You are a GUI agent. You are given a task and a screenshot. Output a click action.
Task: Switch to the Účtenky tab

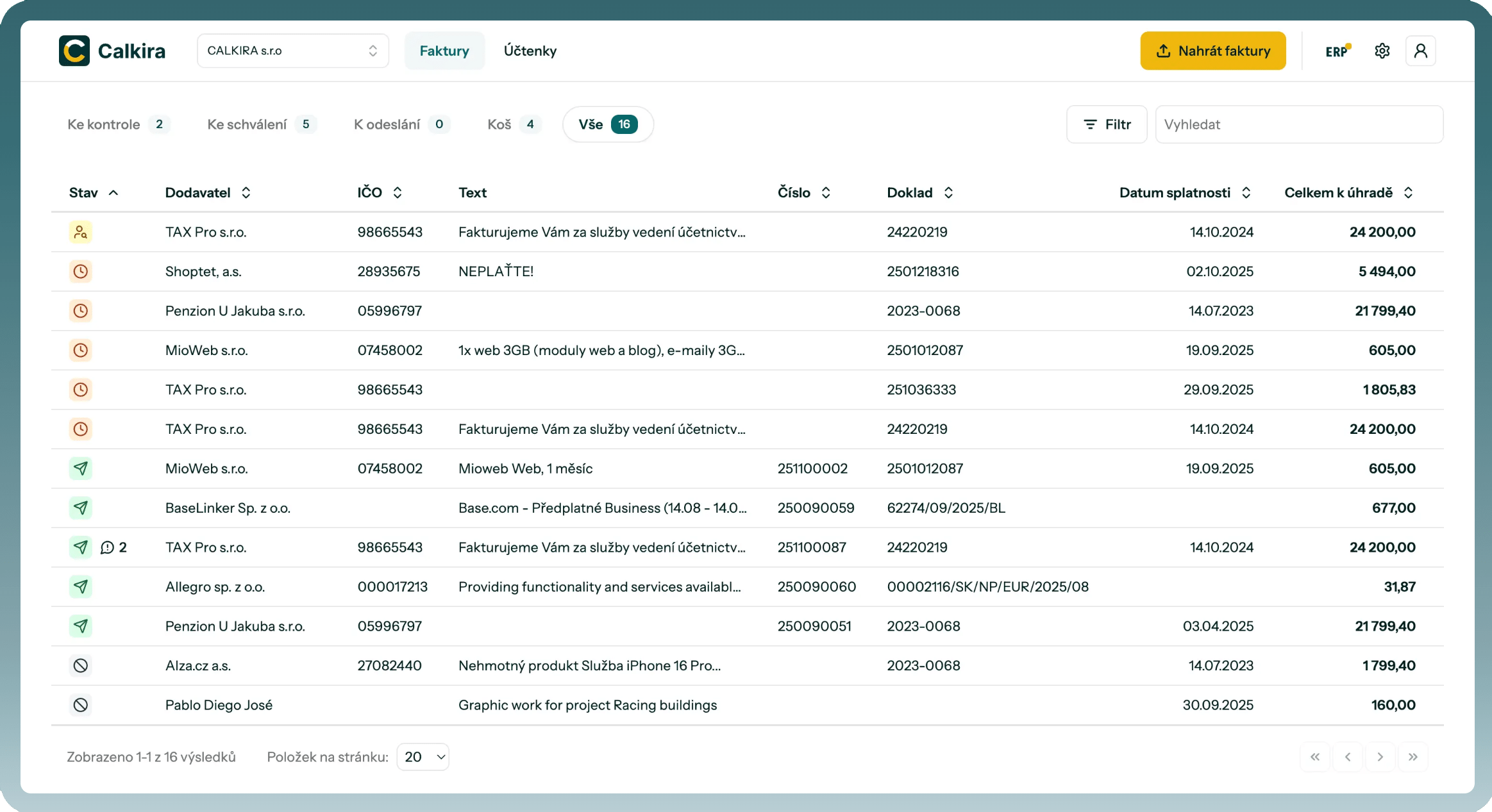tap(530, 51)
